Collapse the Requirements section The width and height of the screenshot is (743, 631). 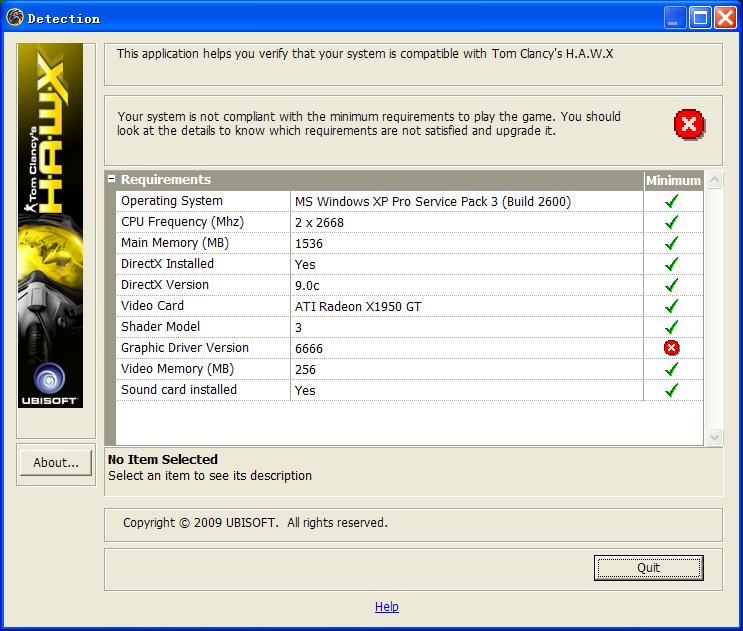tap(111, 179)
